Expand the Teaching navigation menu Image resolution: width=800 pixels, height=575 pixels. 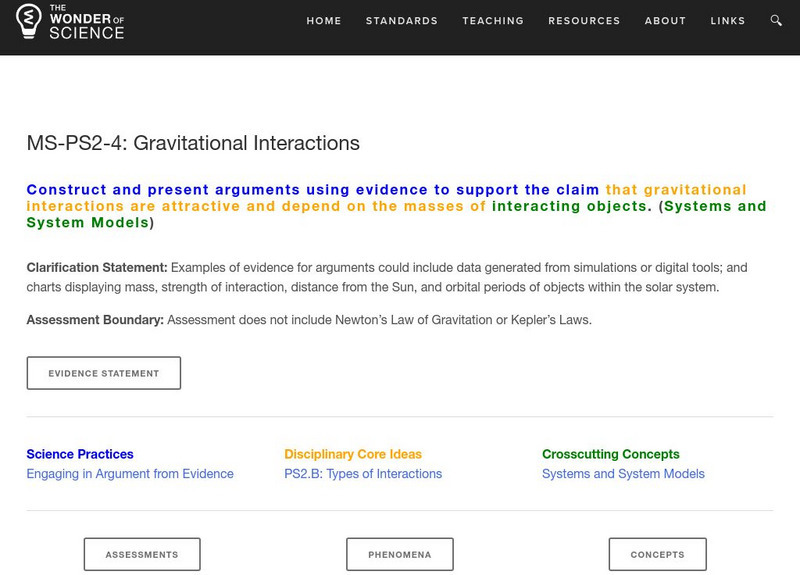click(x=493, y=21)
